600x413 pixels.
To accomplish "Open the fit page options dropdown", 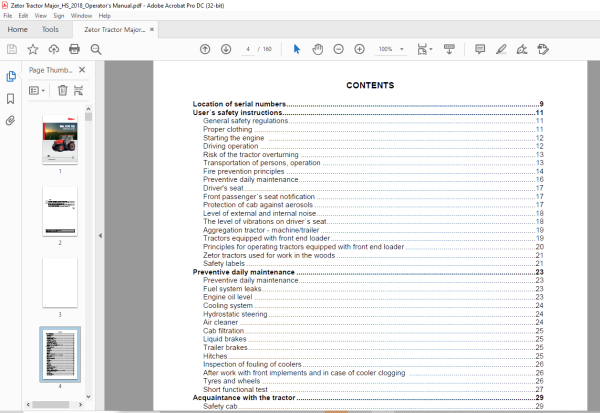I will (x=425, y=49).
